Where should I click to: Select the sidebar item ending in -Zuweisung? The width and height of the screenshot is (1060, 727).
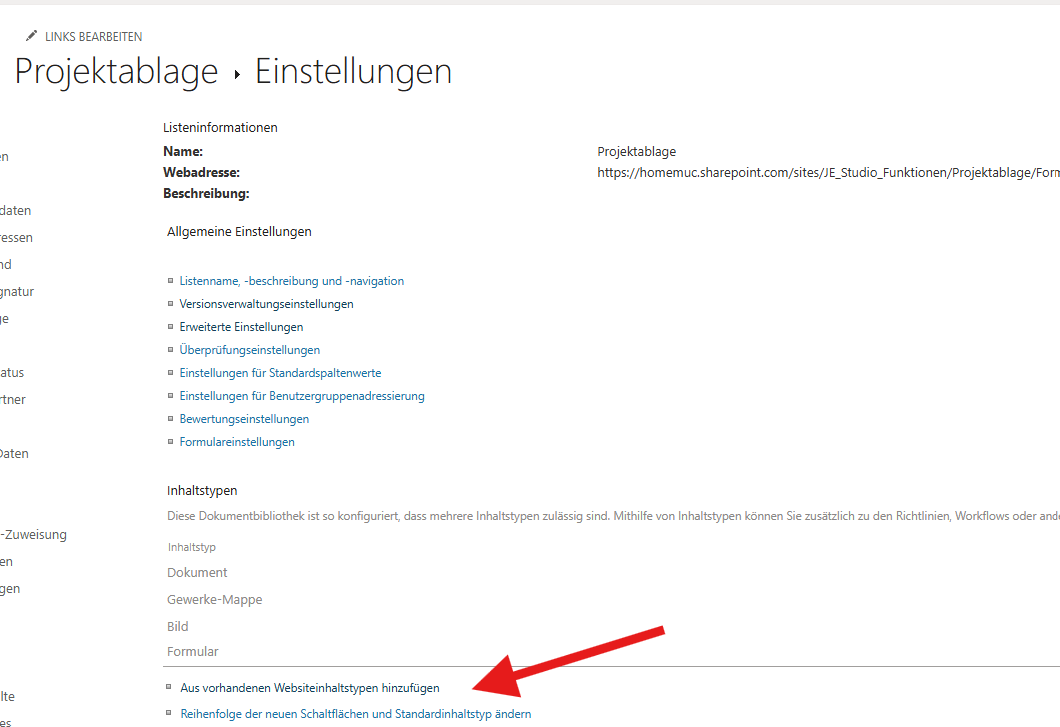coord(33,535)
